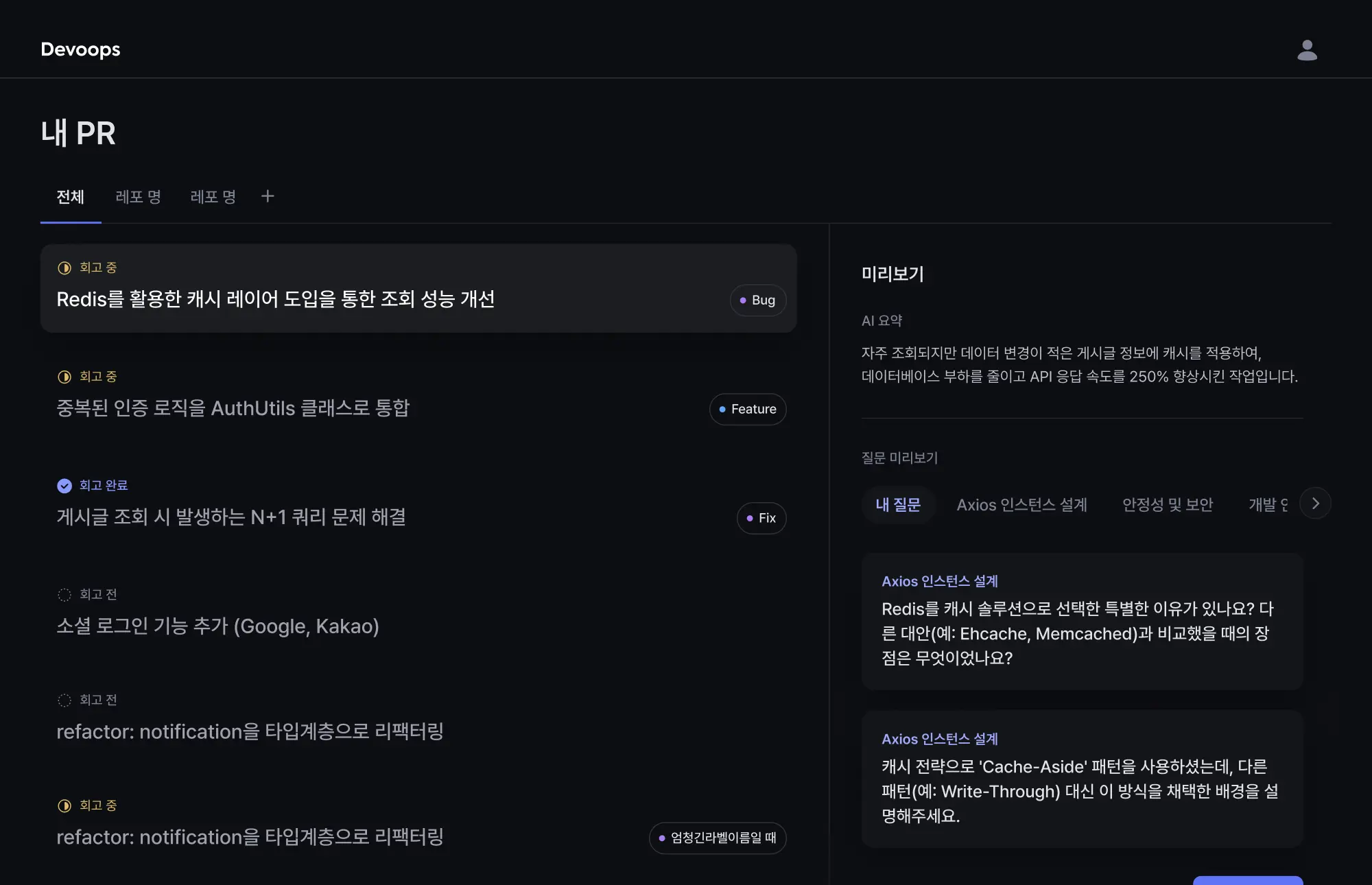This screenshot has width=1372, height=885.
Task: Open the account menu from the avatar
Action: [x=1307, y=49]
